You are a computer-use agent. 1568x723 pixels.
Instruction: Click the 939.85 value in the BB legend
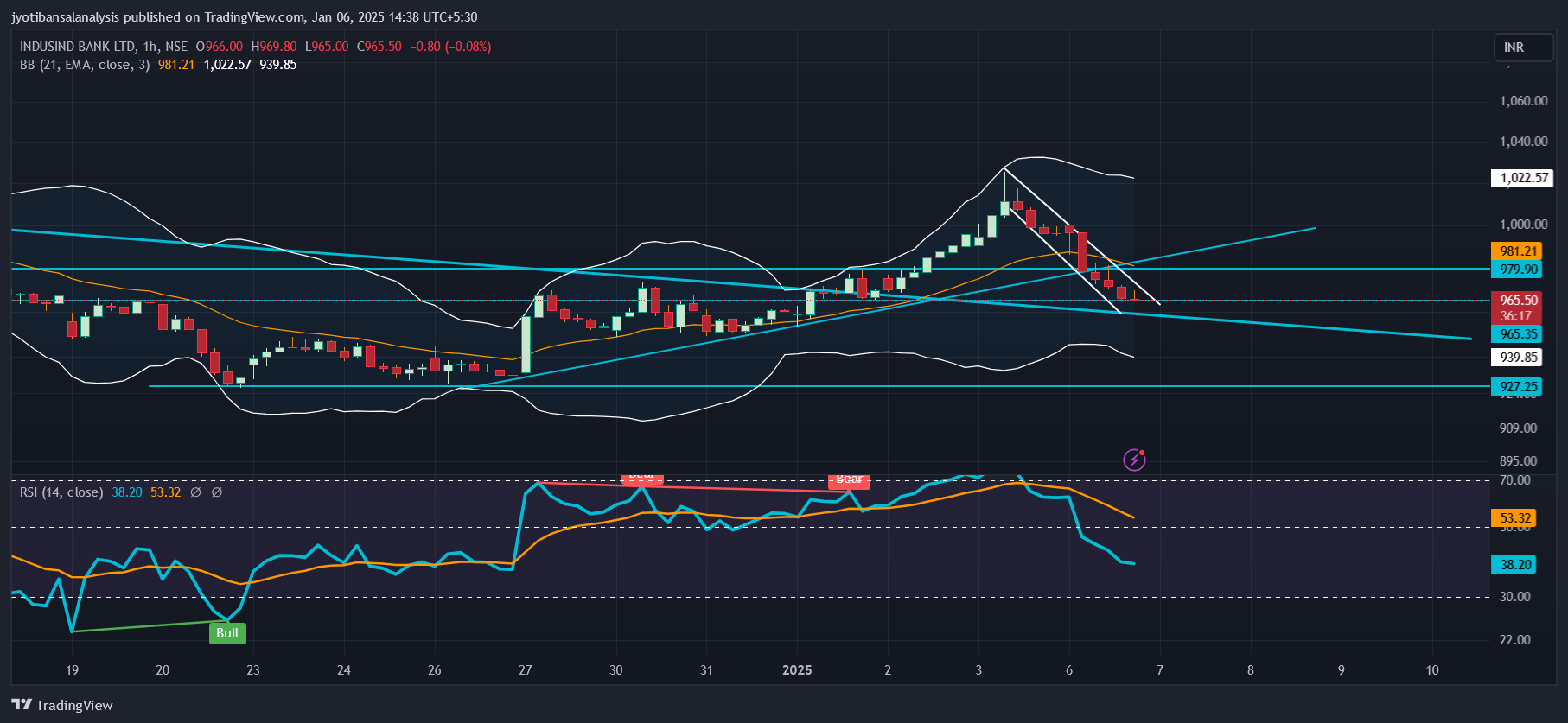[278, 65]
